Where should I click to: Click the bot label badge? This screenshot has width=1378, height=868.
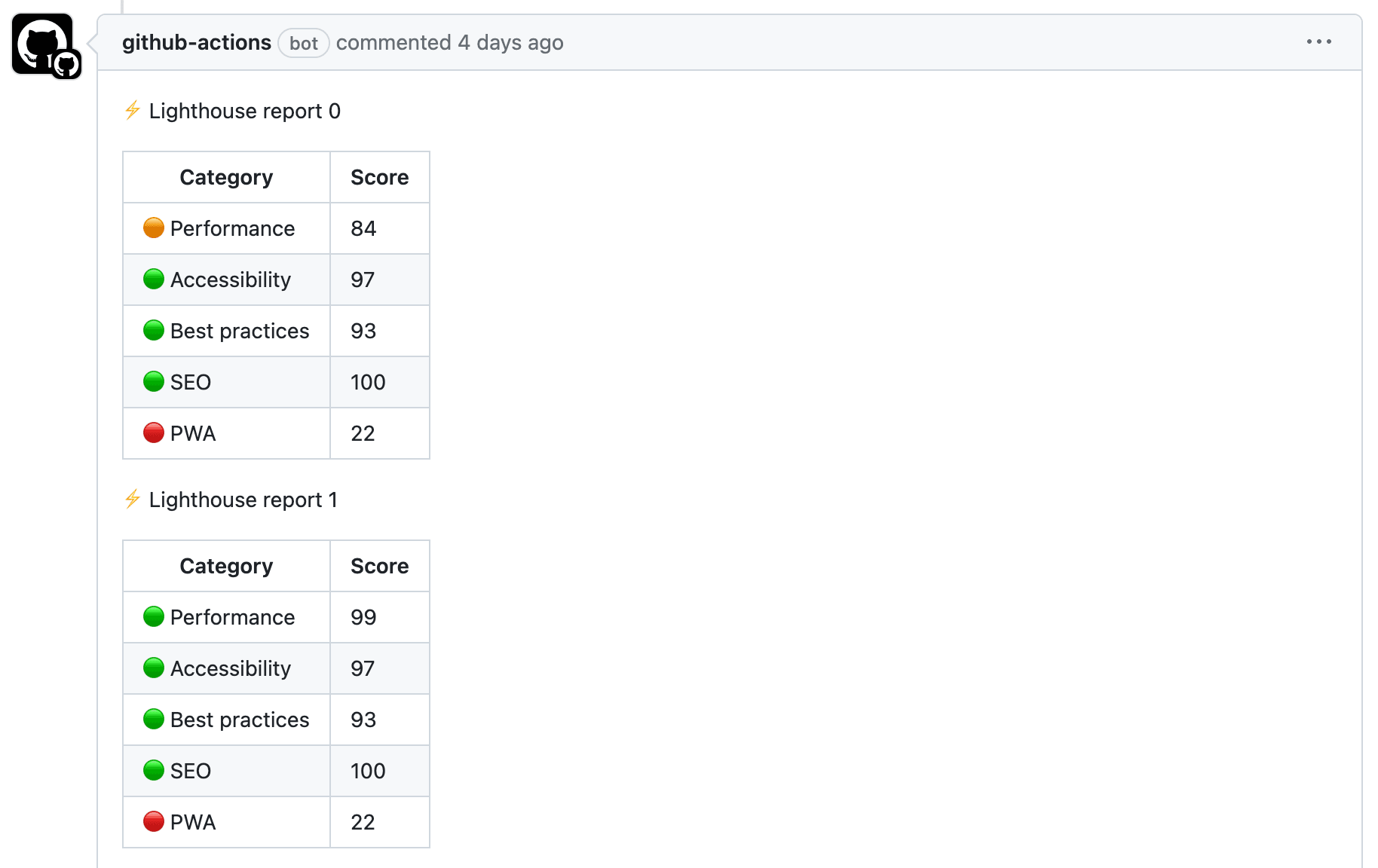(x=303, y=44)
